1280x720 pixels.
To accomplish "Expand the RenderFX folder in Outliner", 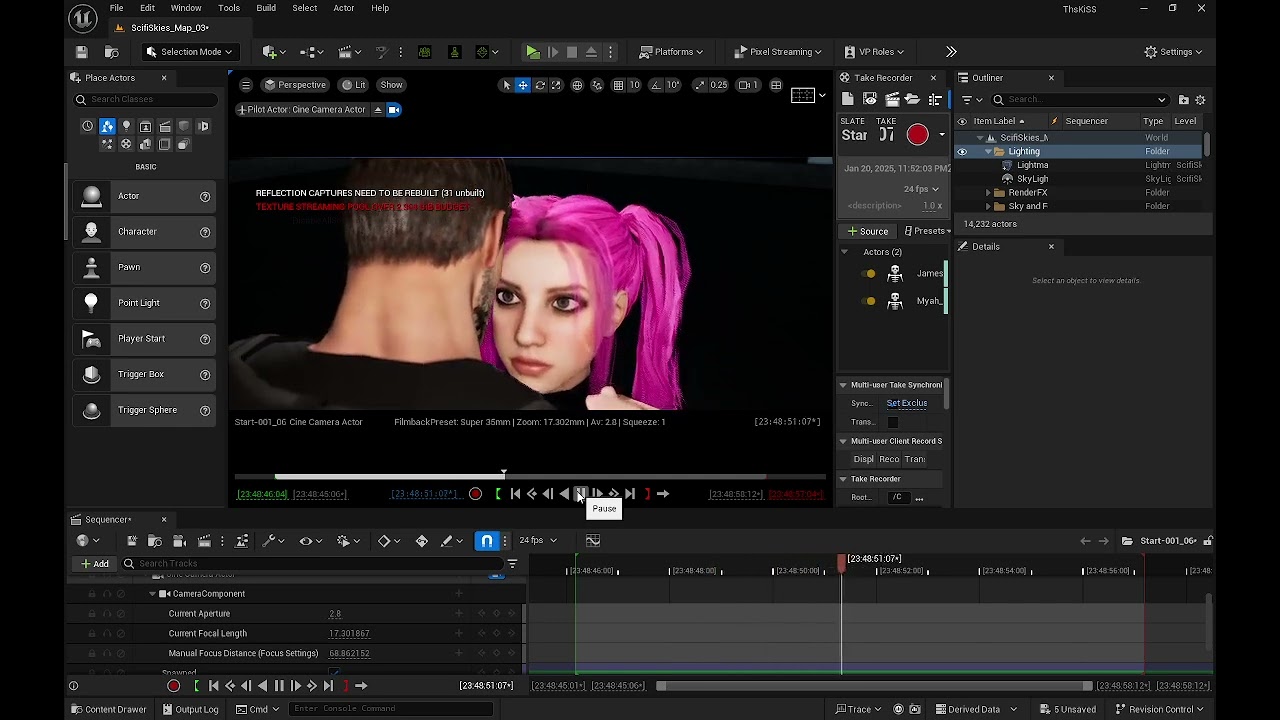I will [988, 193].
